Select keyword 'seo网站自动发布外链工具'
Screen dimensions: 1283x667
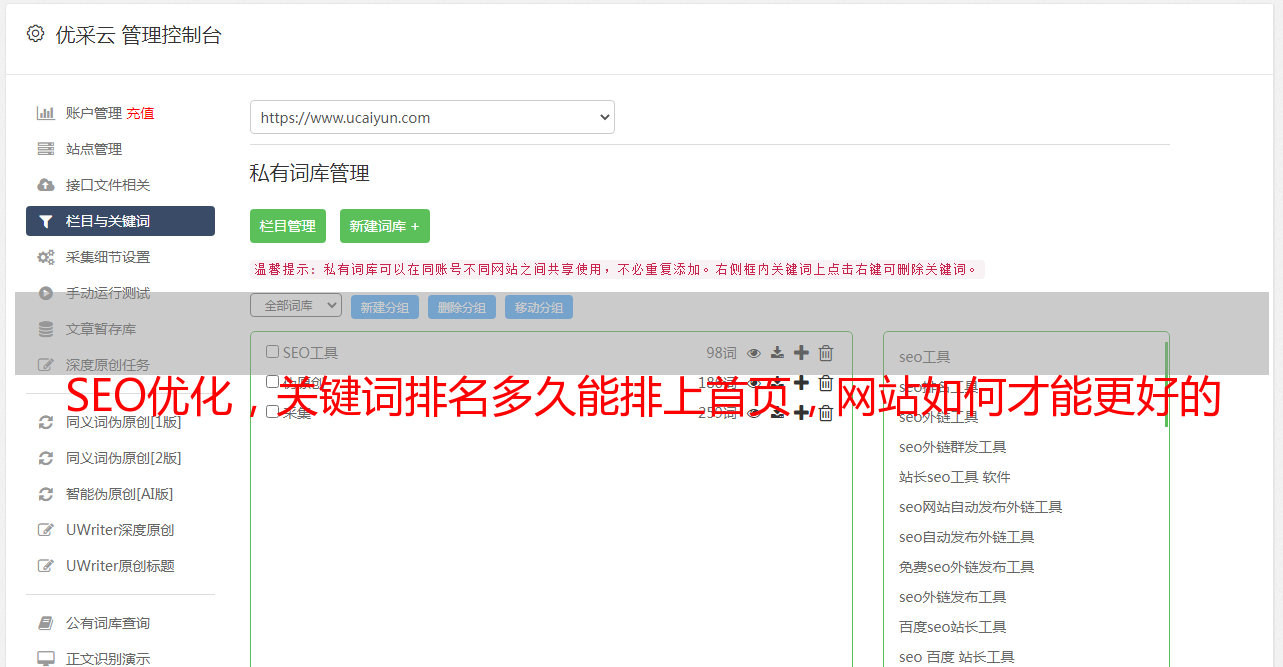[x=981, y=507]
